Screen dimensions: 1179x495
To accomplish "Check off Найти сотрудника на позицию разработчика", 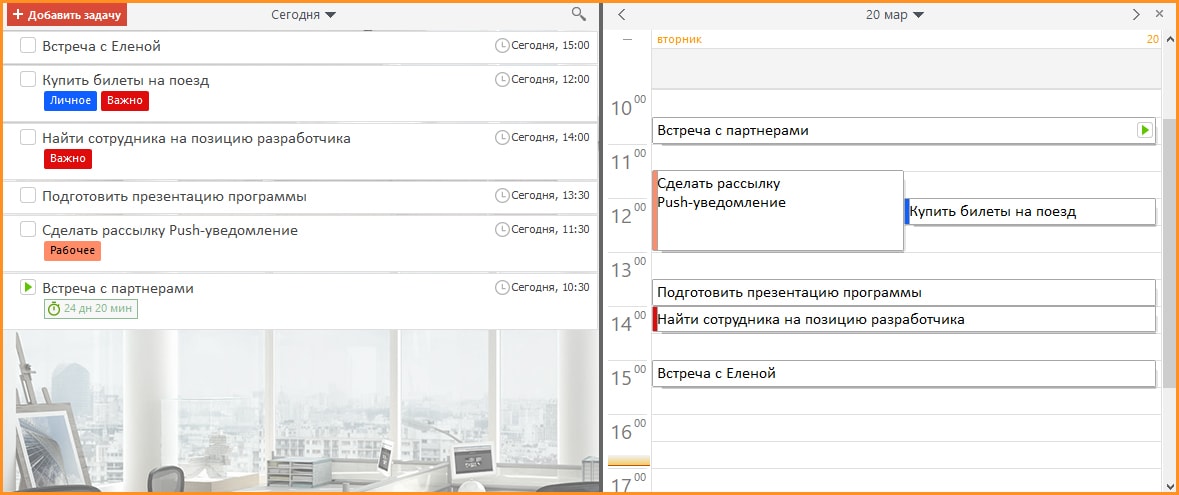I will [x=28, y=138].
